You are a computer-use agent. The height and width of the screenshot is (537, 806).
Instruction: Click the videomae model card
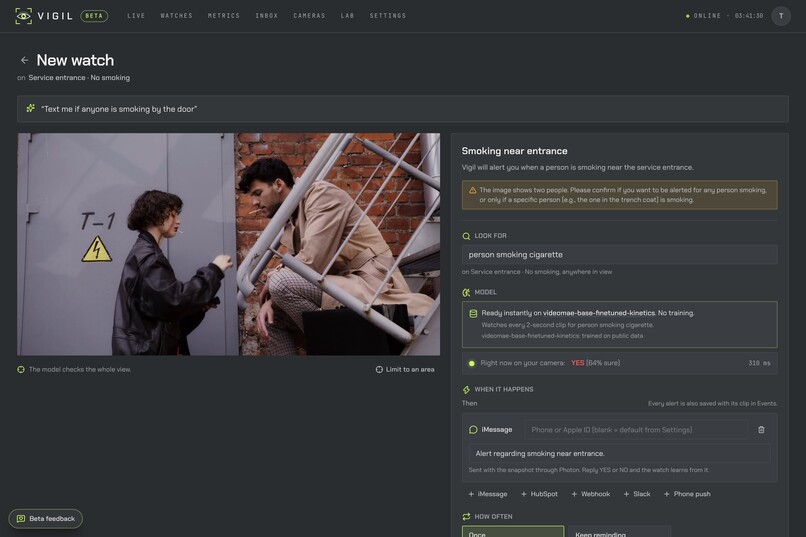coord(619,324)
